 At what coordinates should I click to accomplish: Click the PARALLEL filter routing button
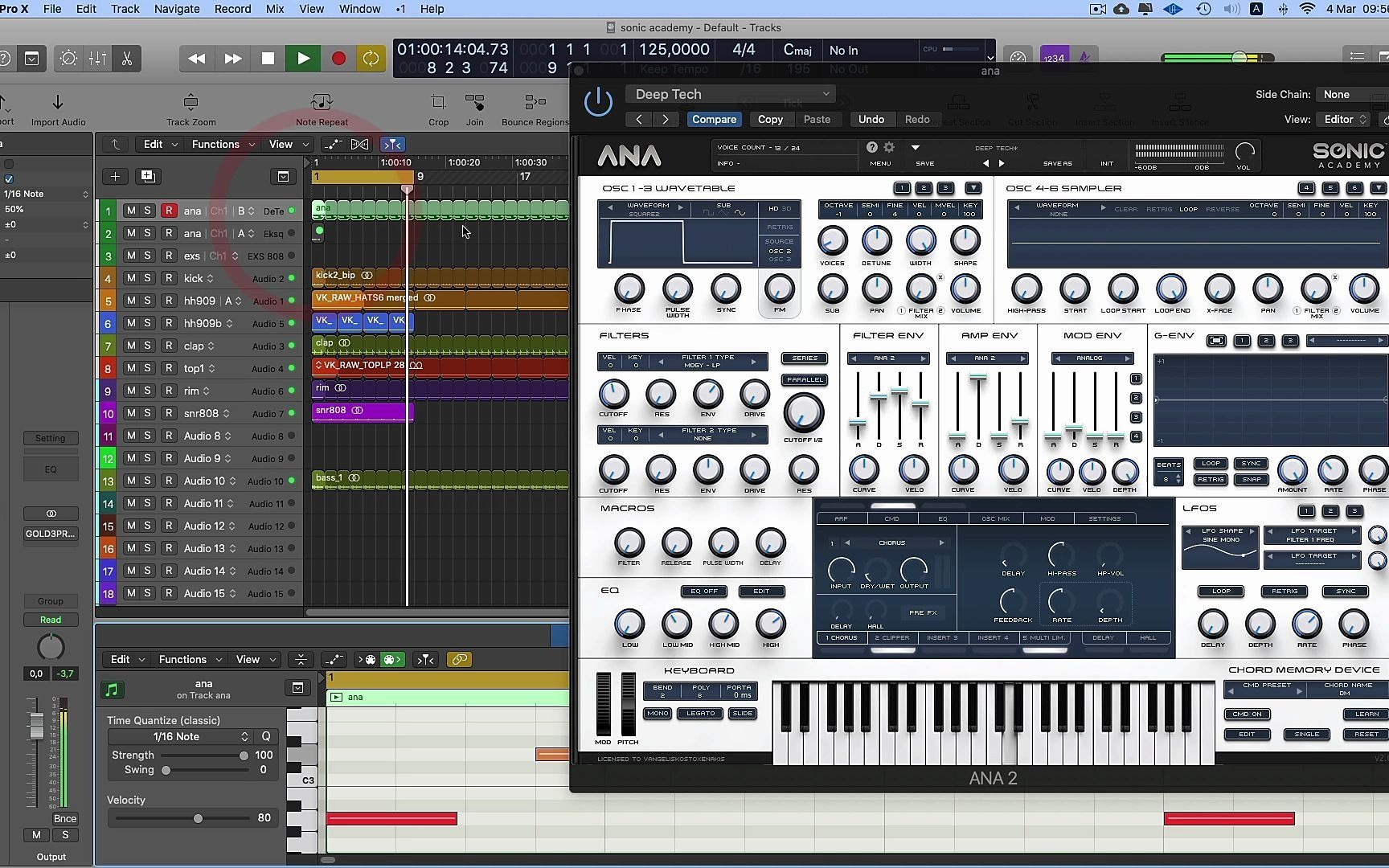805,379
